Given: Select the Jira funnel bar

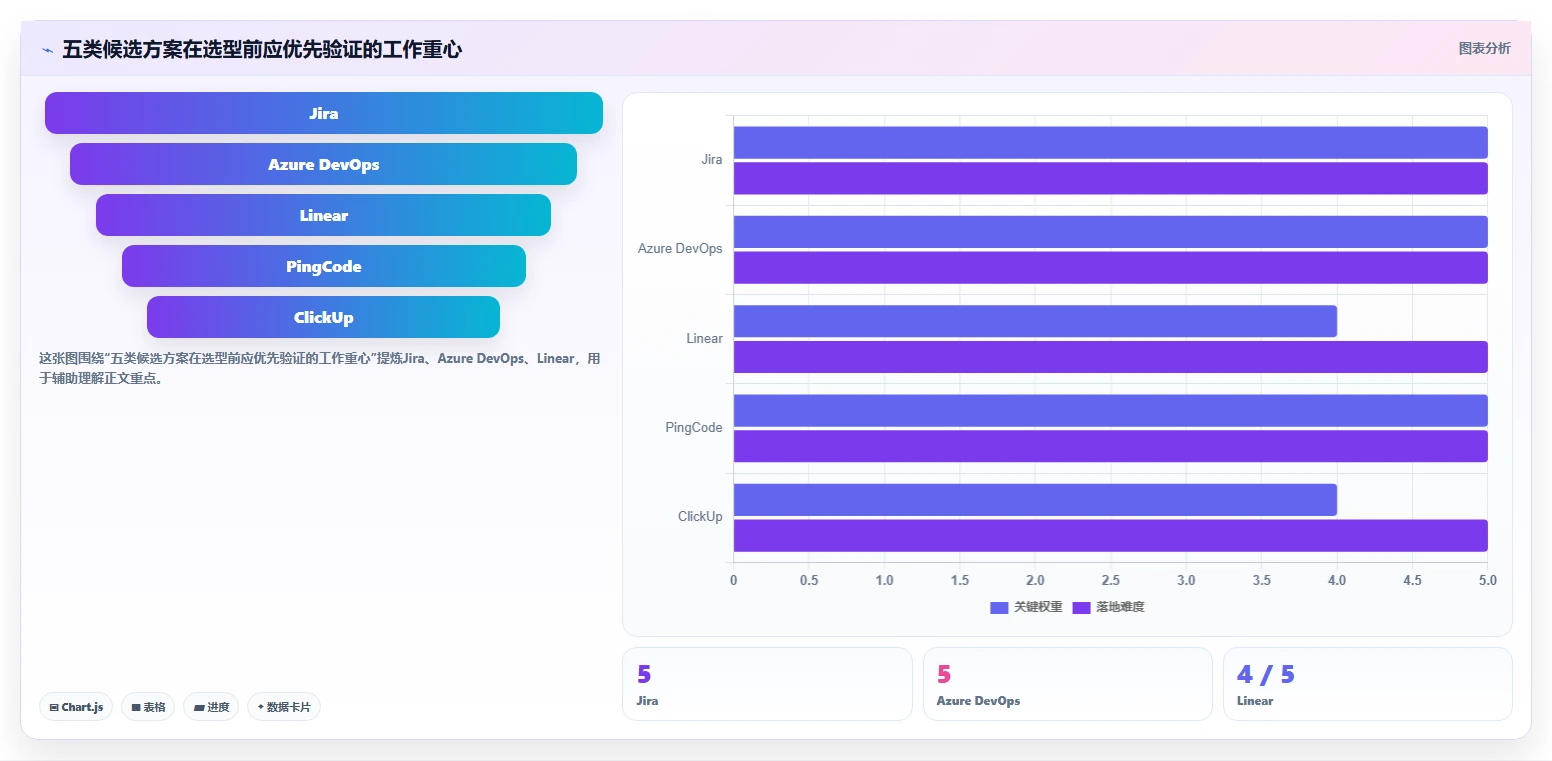Looking at the screenshot, I should pos(324,113).
